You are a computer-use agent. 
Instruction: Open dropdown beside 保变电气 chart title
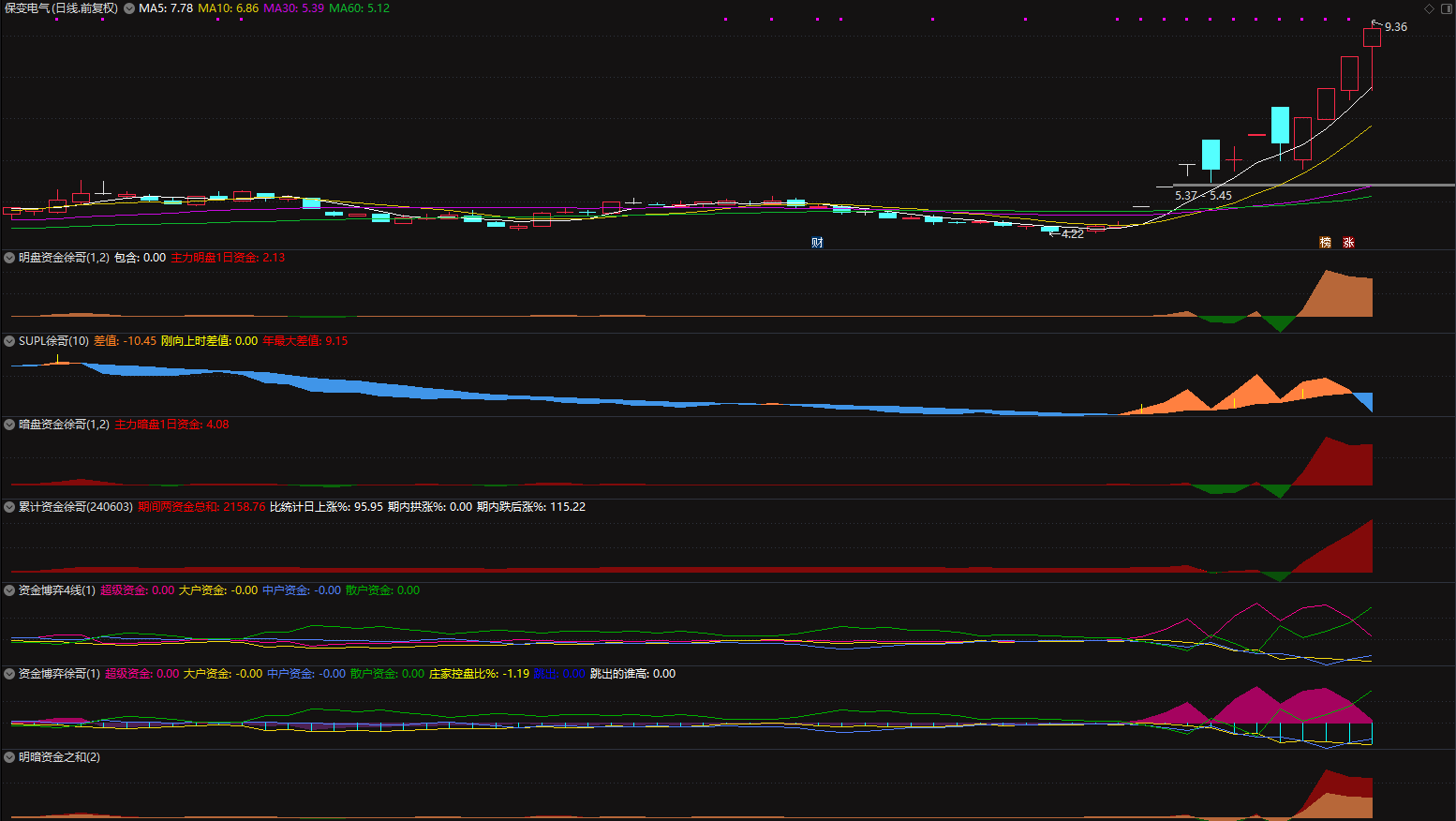click(x=129, y=8)
